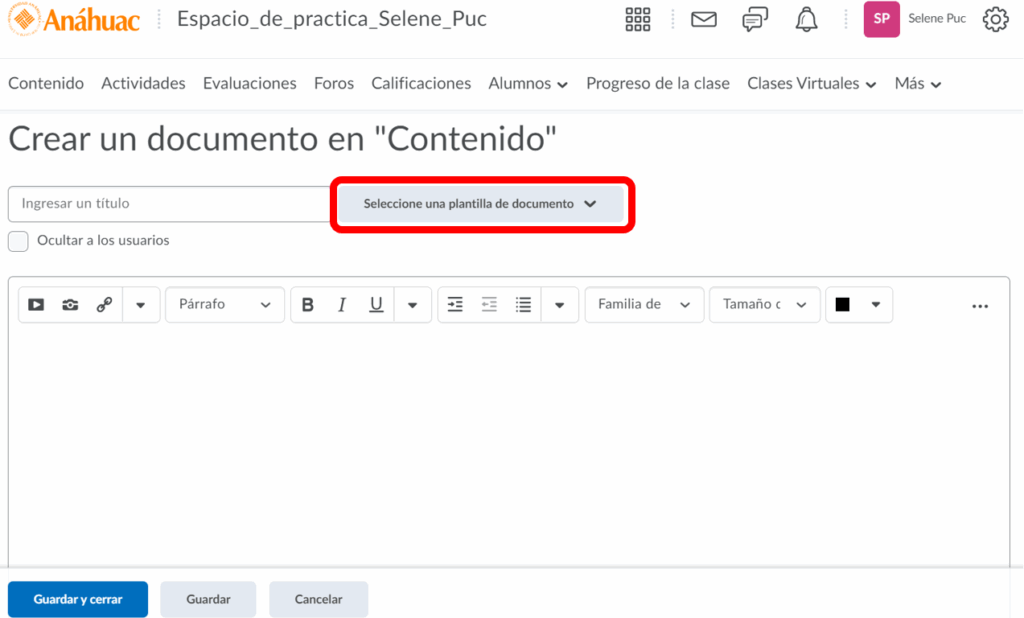Open the message alerts envelope icon
The width and height of the screenshot is (1024, 618).
[x=704, y=19]
